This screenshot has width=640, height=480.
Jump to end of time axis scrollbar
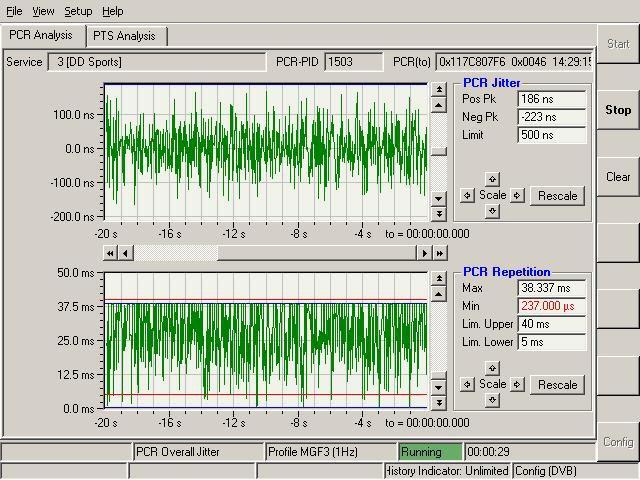tap(439, 253)
